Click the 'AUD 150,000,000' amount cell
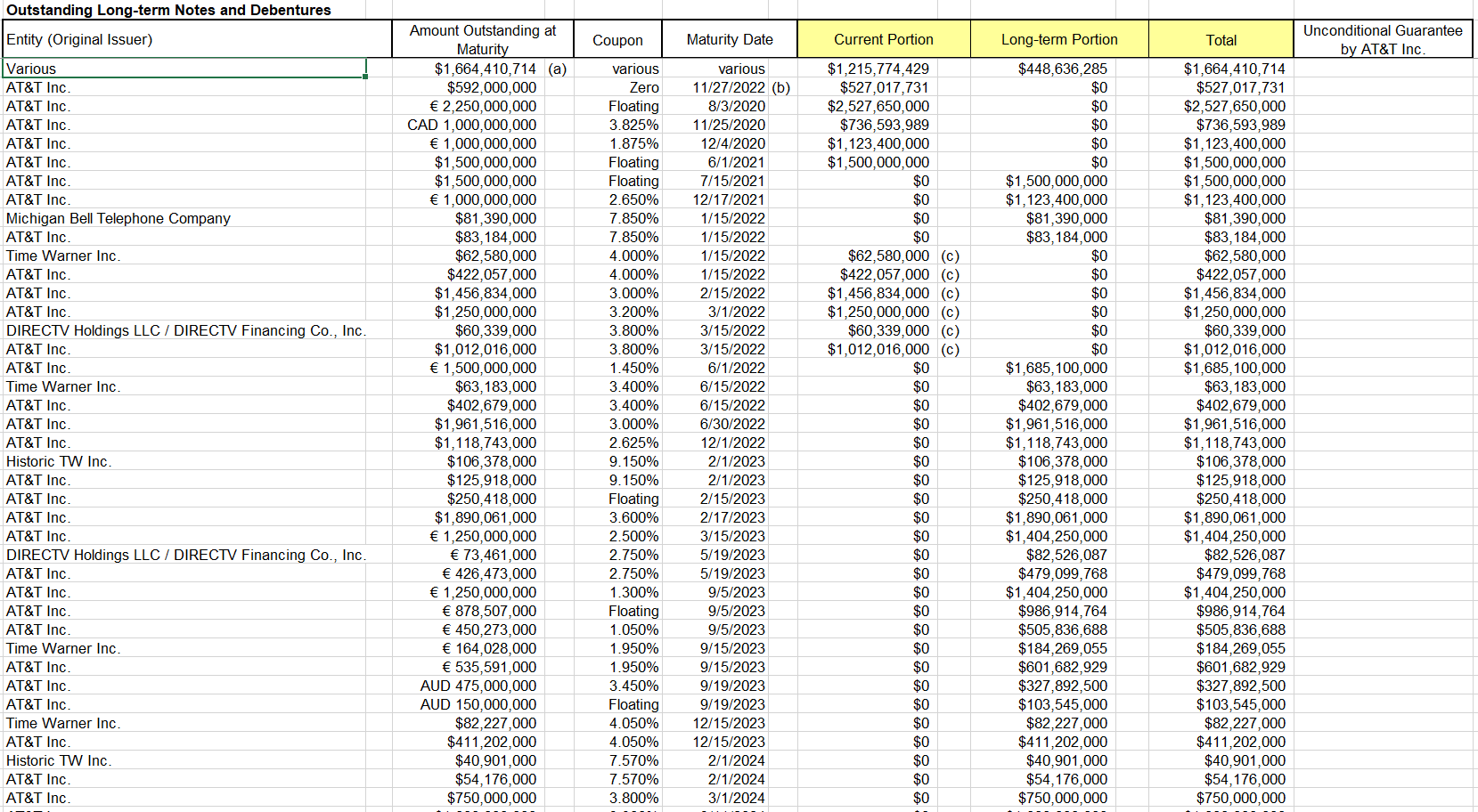The height and width of the screenshot is (812, 1478). [x=468, y=704]
